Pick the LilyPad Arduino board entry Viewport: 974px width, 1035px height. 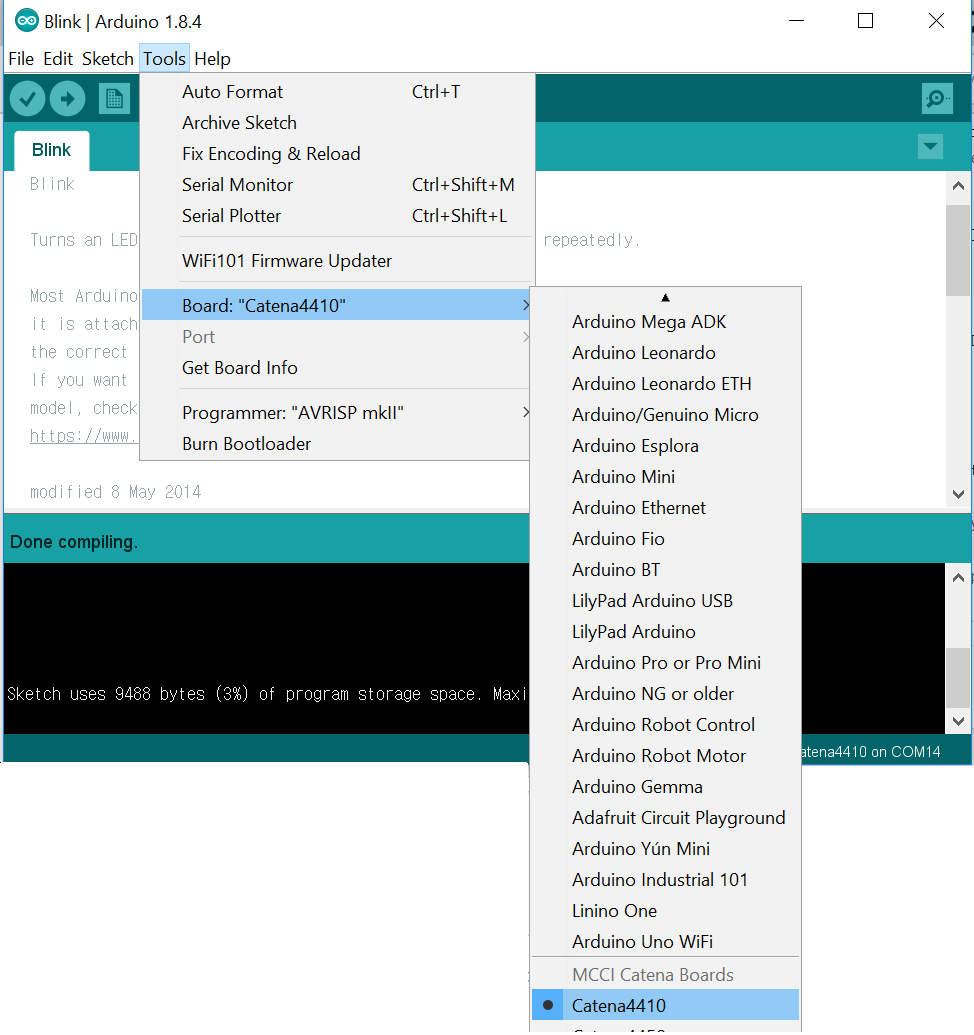pyautogui.click(x=665, y=632)
